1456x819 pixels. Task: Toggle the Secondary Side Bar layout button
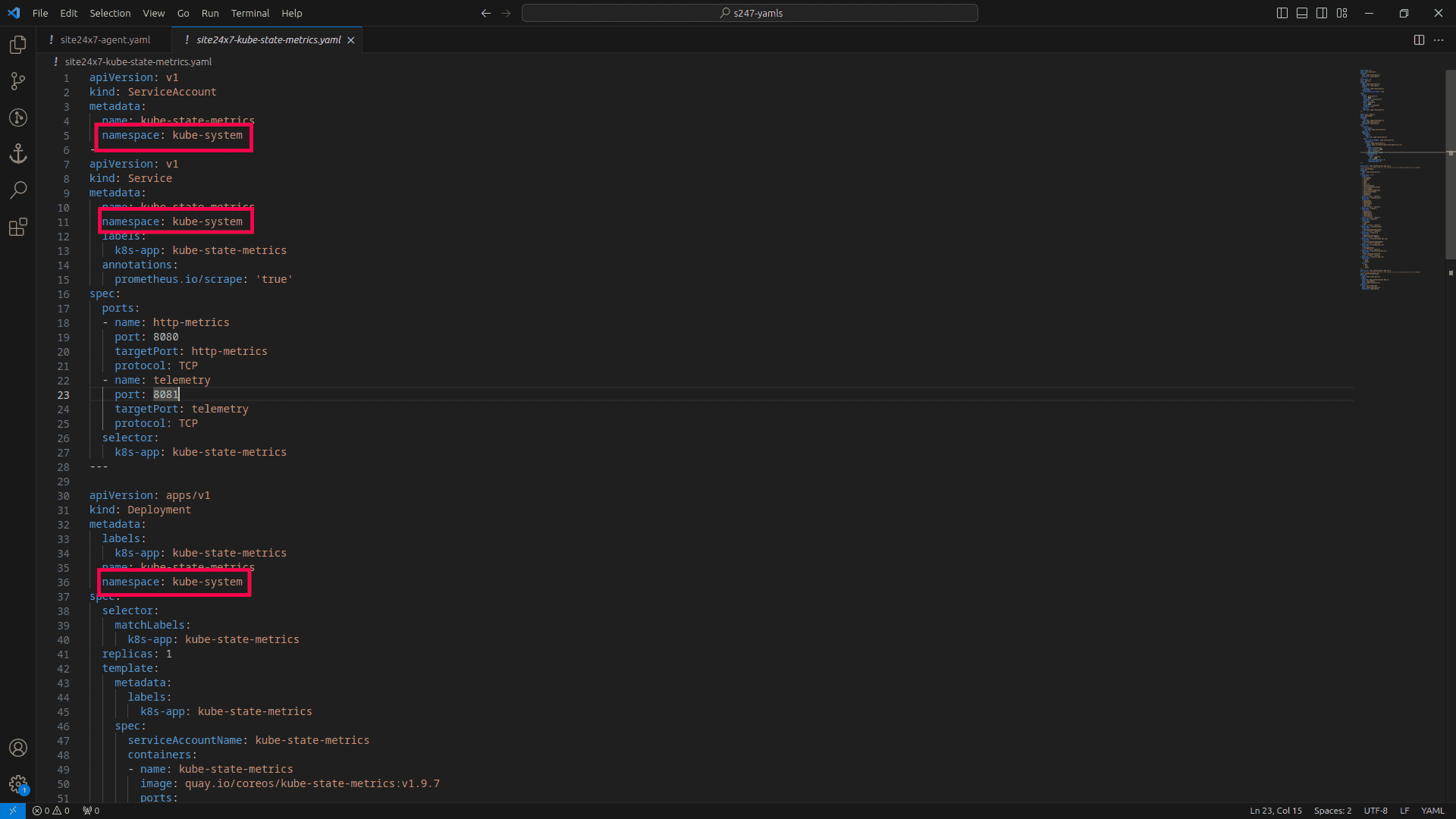pyautogui.click(x=1322, y=13)
